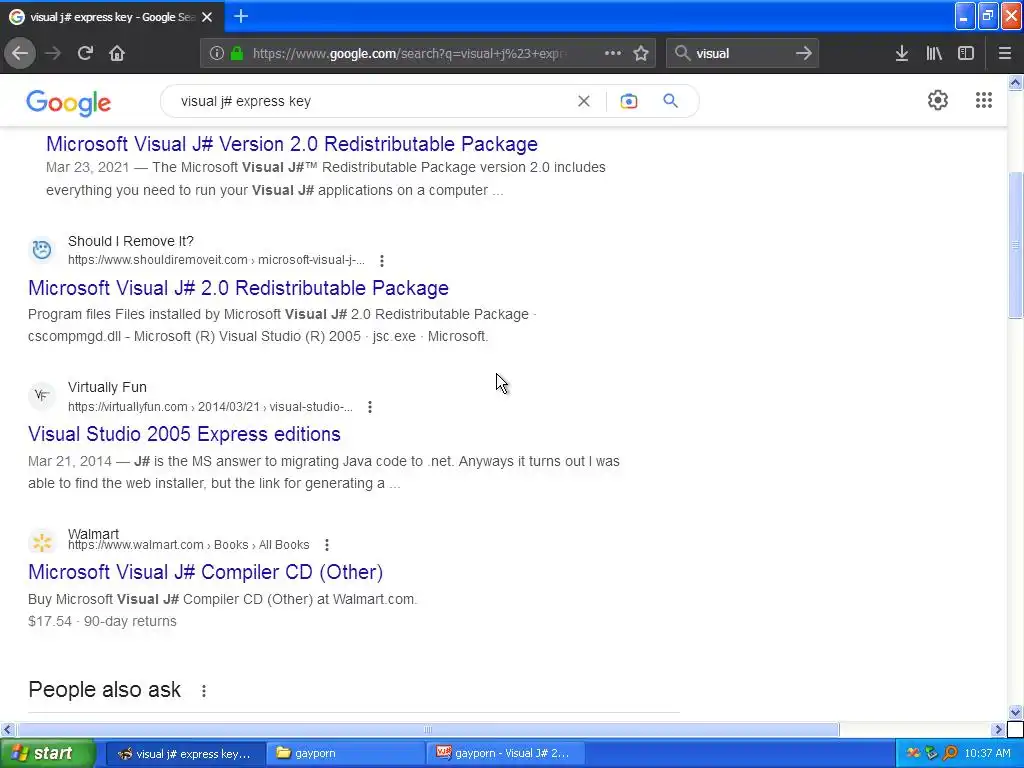Open page actions three-dot menu in address bar

(x=613, y=54)
